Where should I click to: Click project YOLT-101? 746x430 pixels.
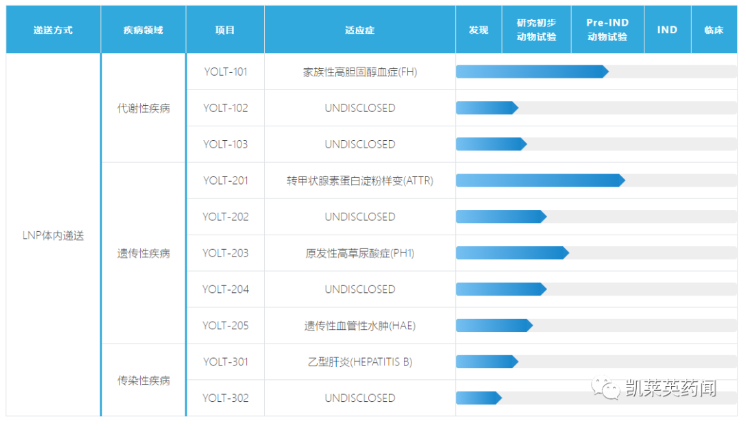[226, 72]
